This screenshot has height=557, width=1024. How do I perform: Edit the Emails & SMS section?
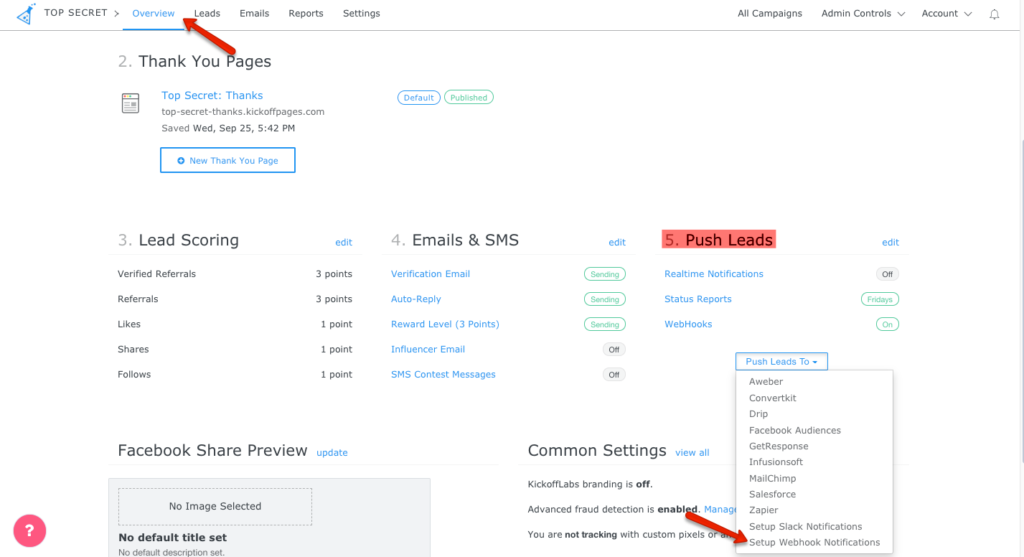tap(617, 242)
